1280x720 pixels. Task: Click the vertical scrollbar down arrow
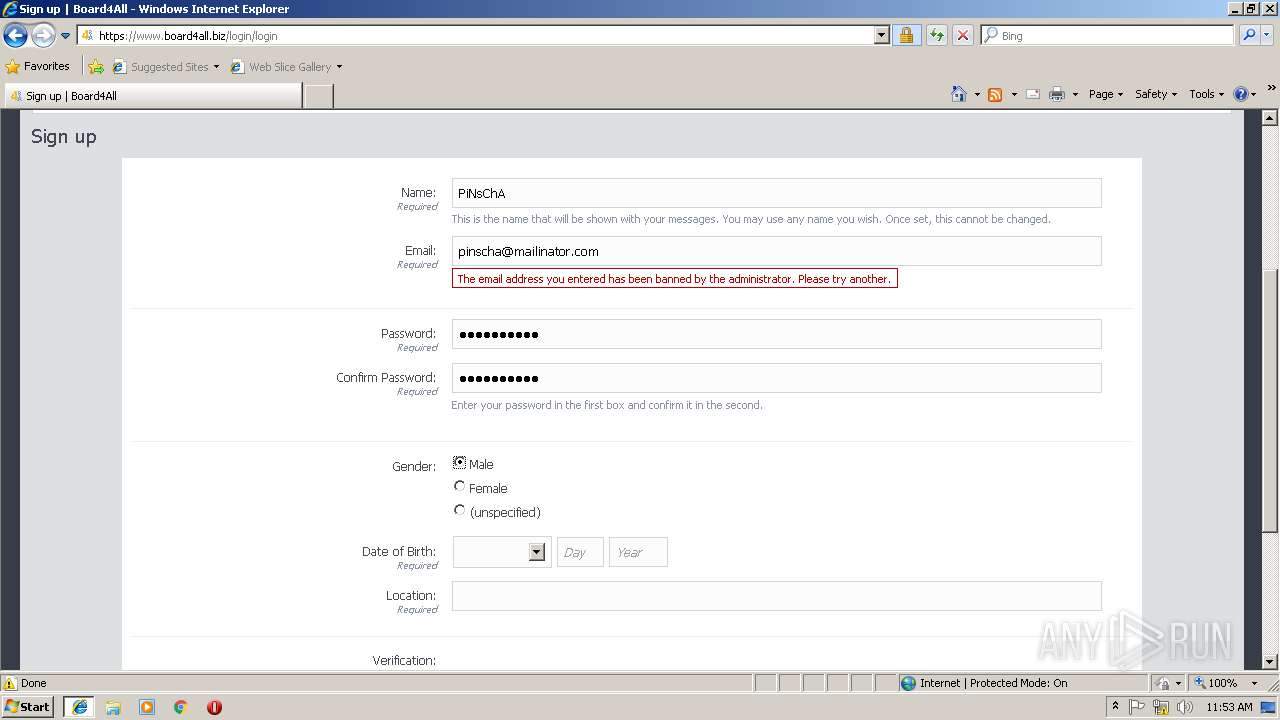[x=1270, y=661]
